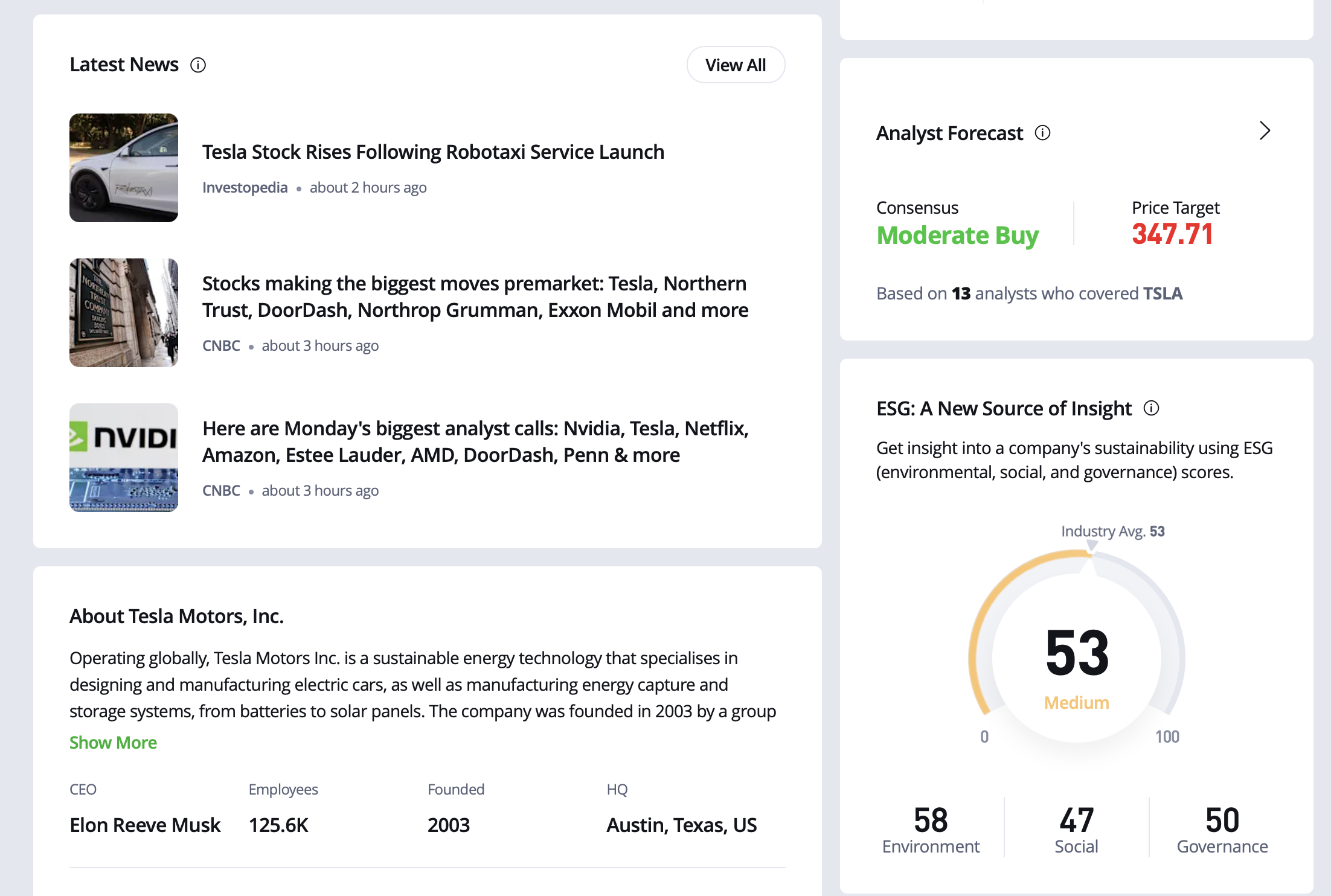Click the Employees value 125.6K
The image size is (1331, 896).
tap(278, 825)
